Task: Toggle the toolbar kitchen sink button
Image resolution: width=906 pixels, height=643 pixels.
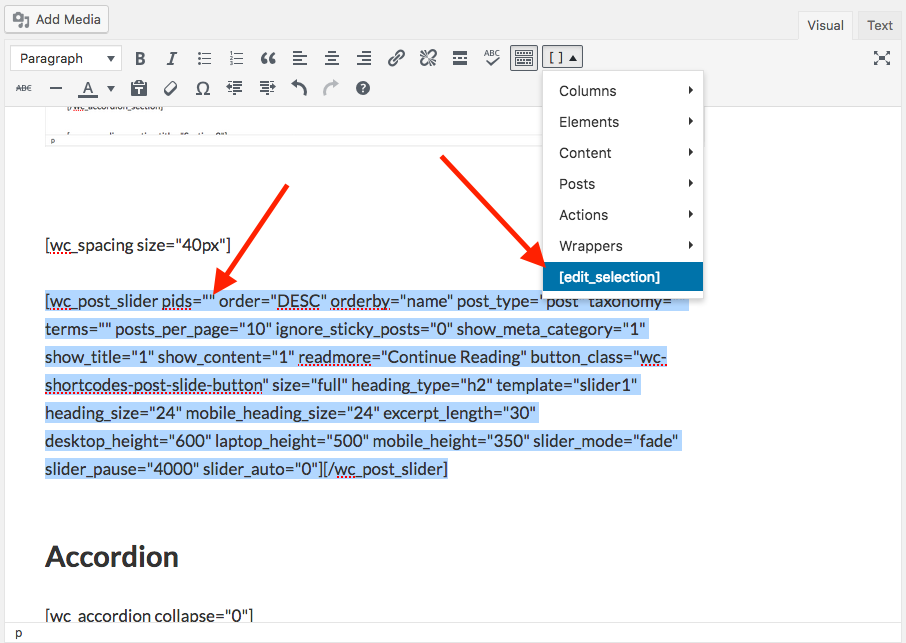Action: 524,58
